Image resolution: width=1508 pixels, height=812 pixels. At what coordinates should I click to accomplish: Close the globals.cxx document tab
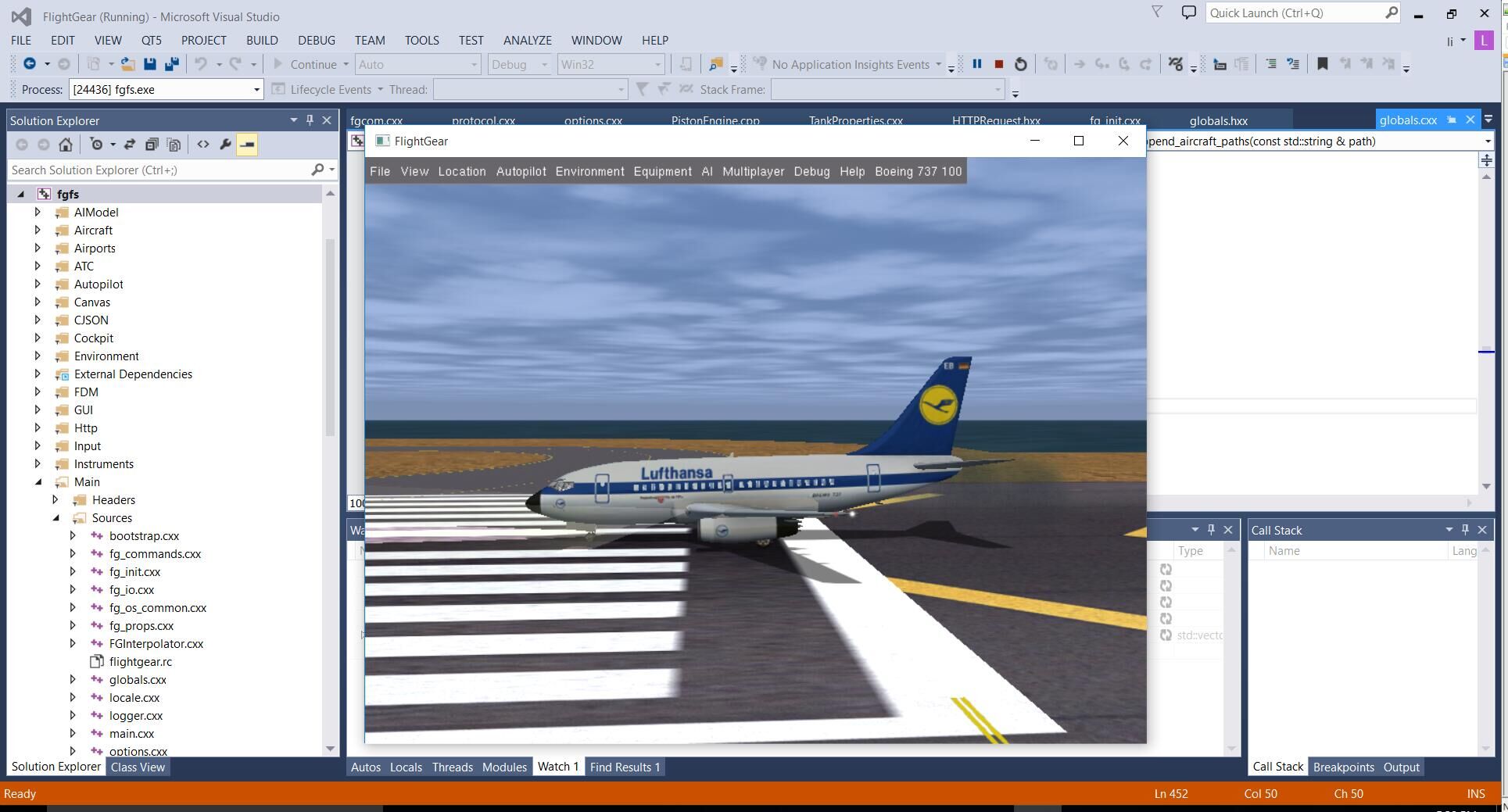click(x=1470, y=120)
